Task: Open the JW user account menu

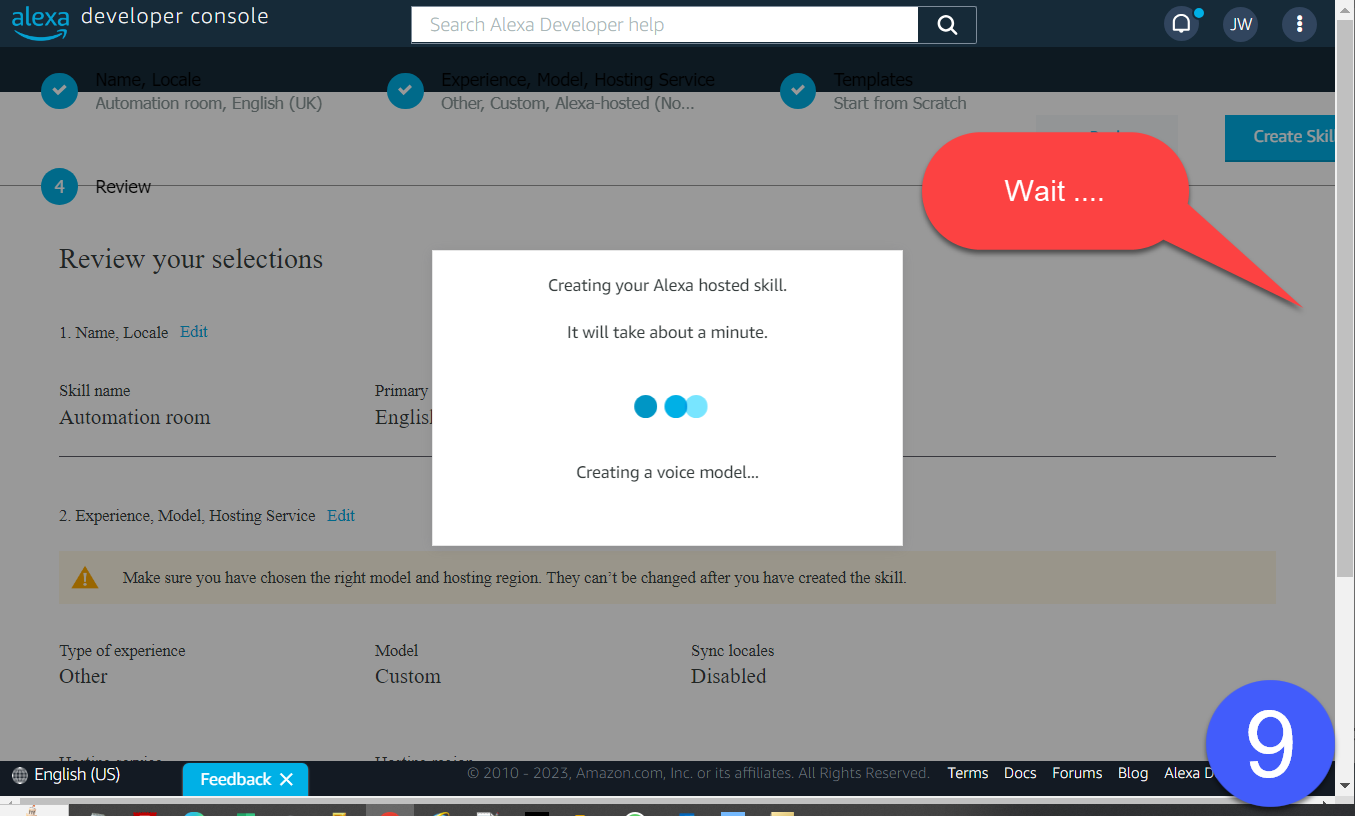Action: 1240,25
